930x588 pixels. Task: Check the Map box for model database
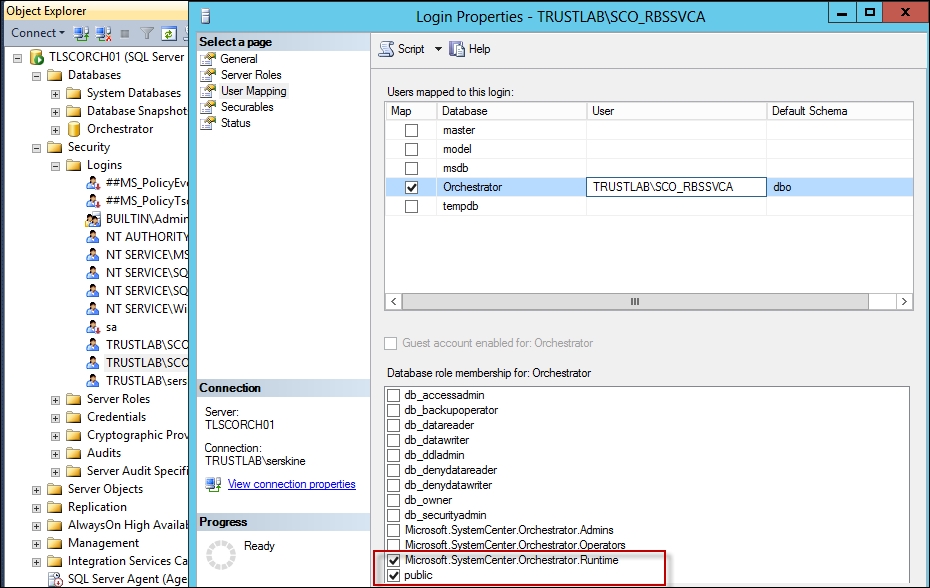pos(411,150)
